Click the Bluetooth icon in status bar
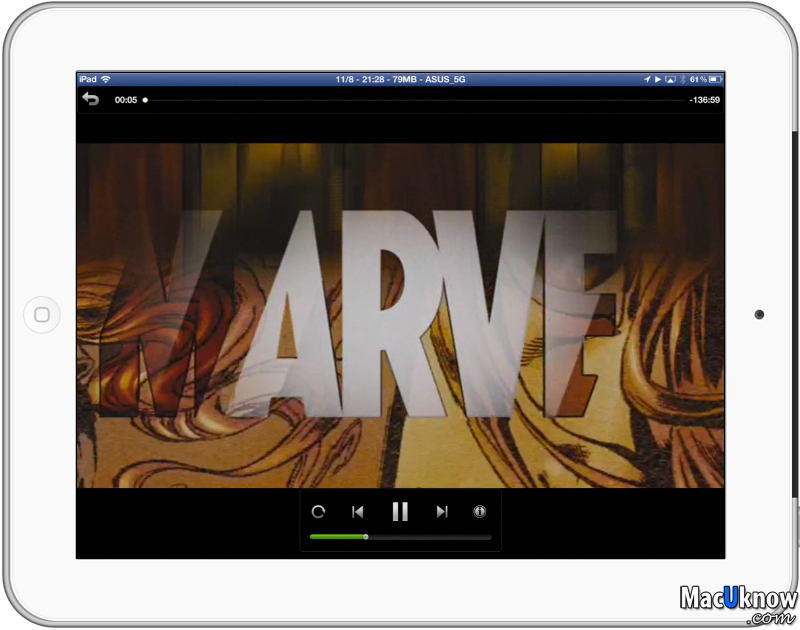800x630 pixels. (x=683, y=79)
